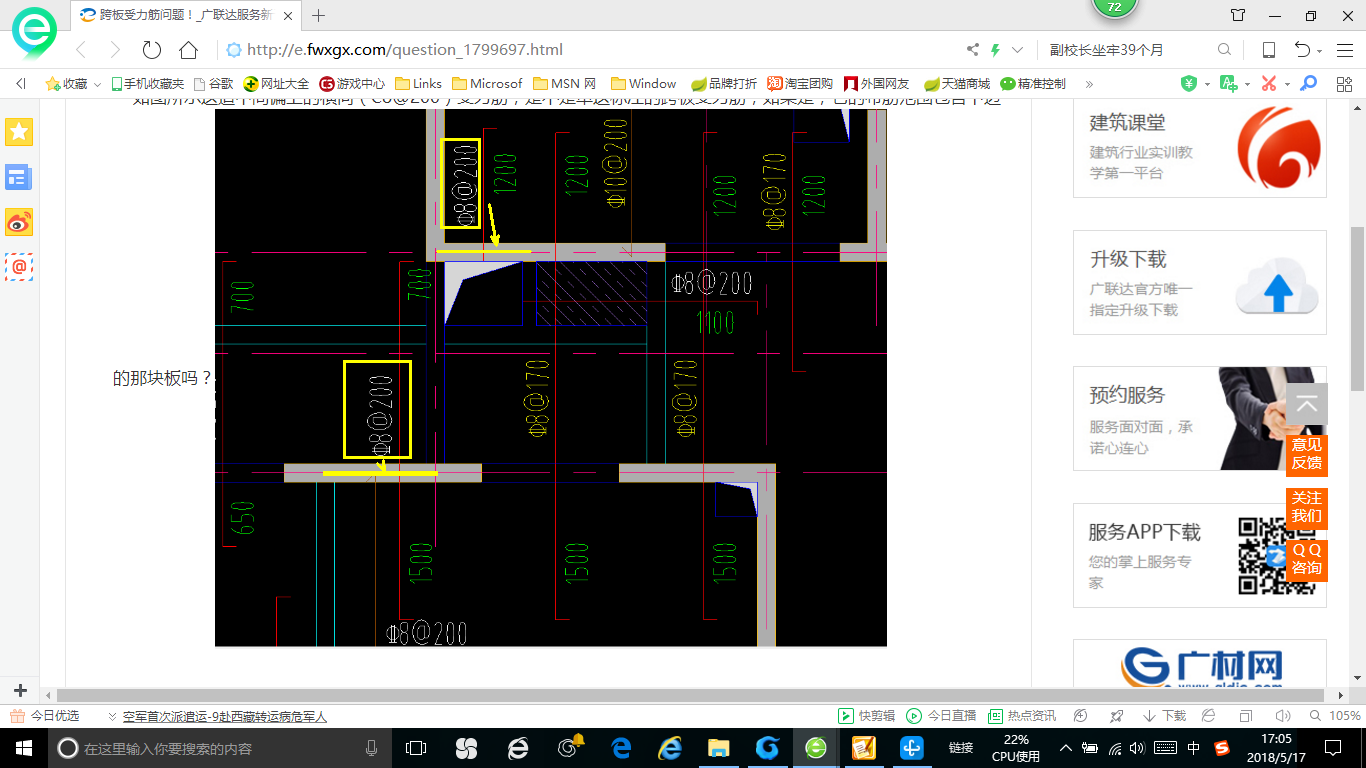The height and width of the screenshot is (768, 1366).
Task: Click the magnifier search icon
Action: 1224,50
